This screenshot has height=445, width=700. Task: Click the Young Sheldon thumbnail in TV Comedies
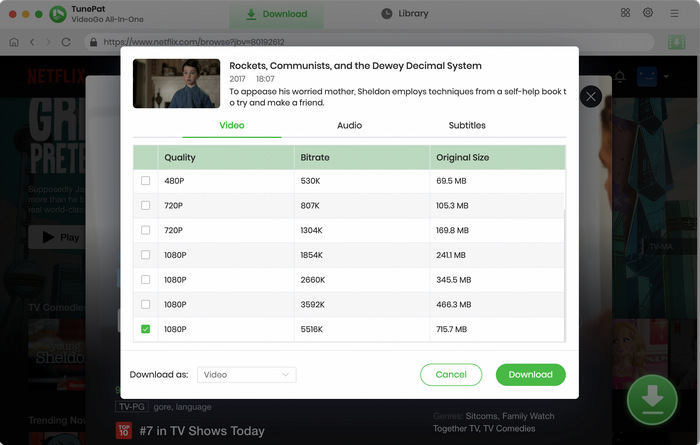tap(57, 356)
